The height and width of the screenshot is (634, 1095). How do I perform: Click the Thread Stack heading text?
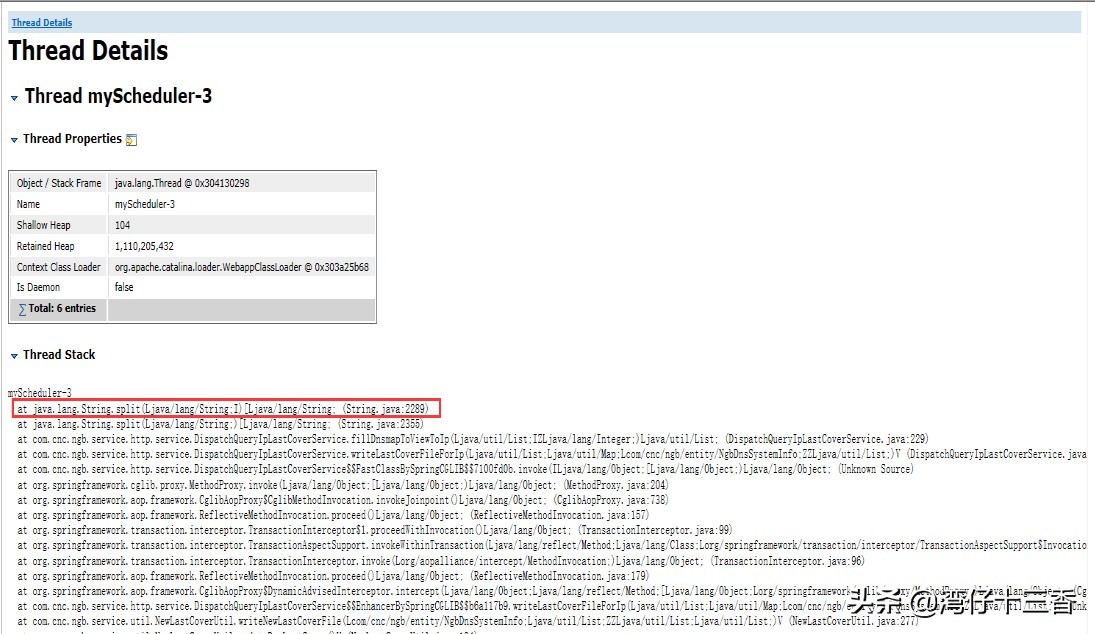59,355
